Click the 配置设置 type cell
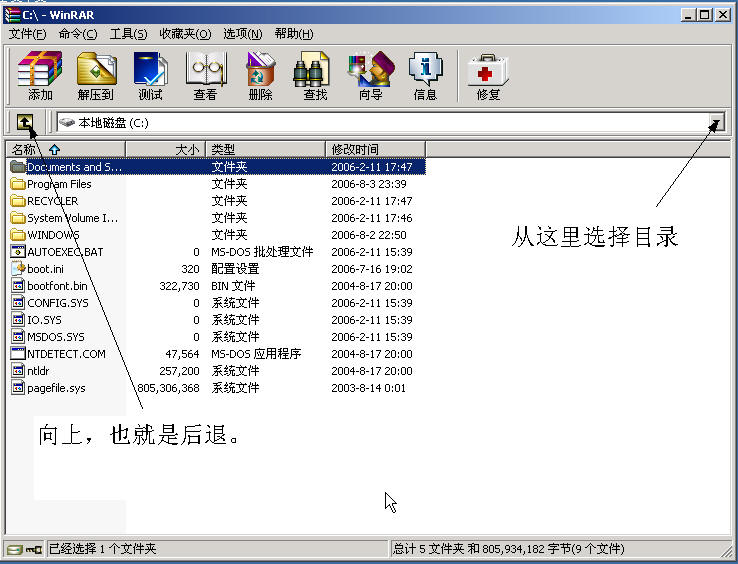The height and width of the screenshot is (564, 738). [x=235, y=269]
